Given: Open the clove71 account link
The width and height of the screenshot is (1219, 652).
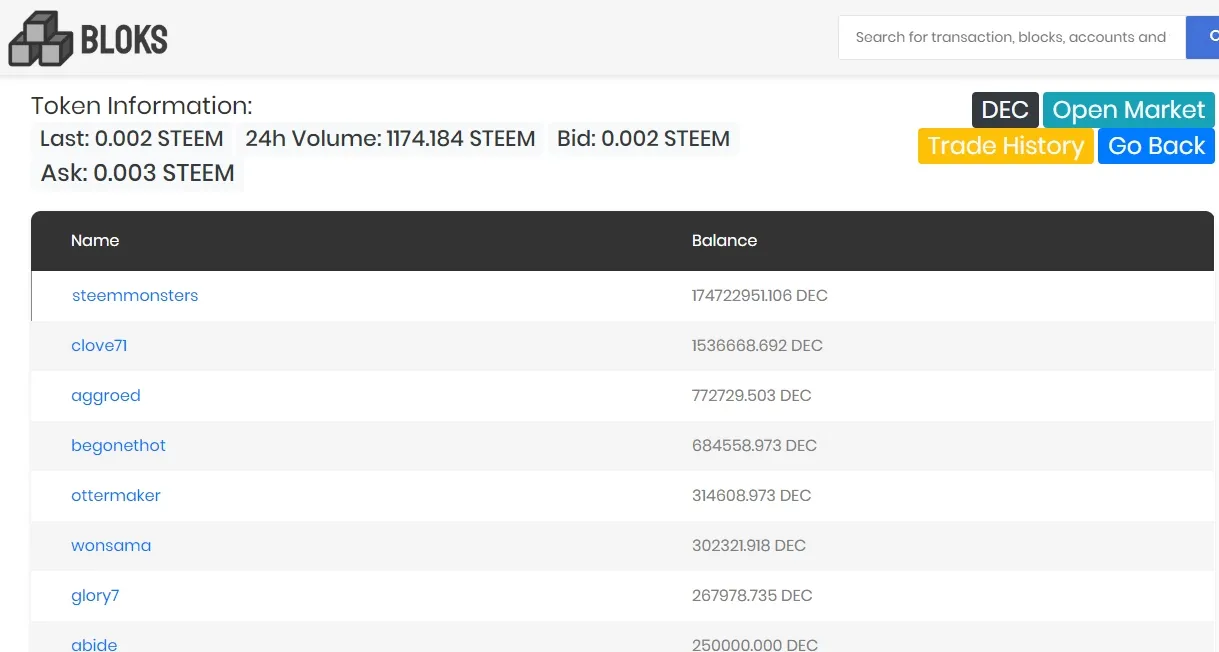Looking at the screenshot, I should tap(99, 346).
